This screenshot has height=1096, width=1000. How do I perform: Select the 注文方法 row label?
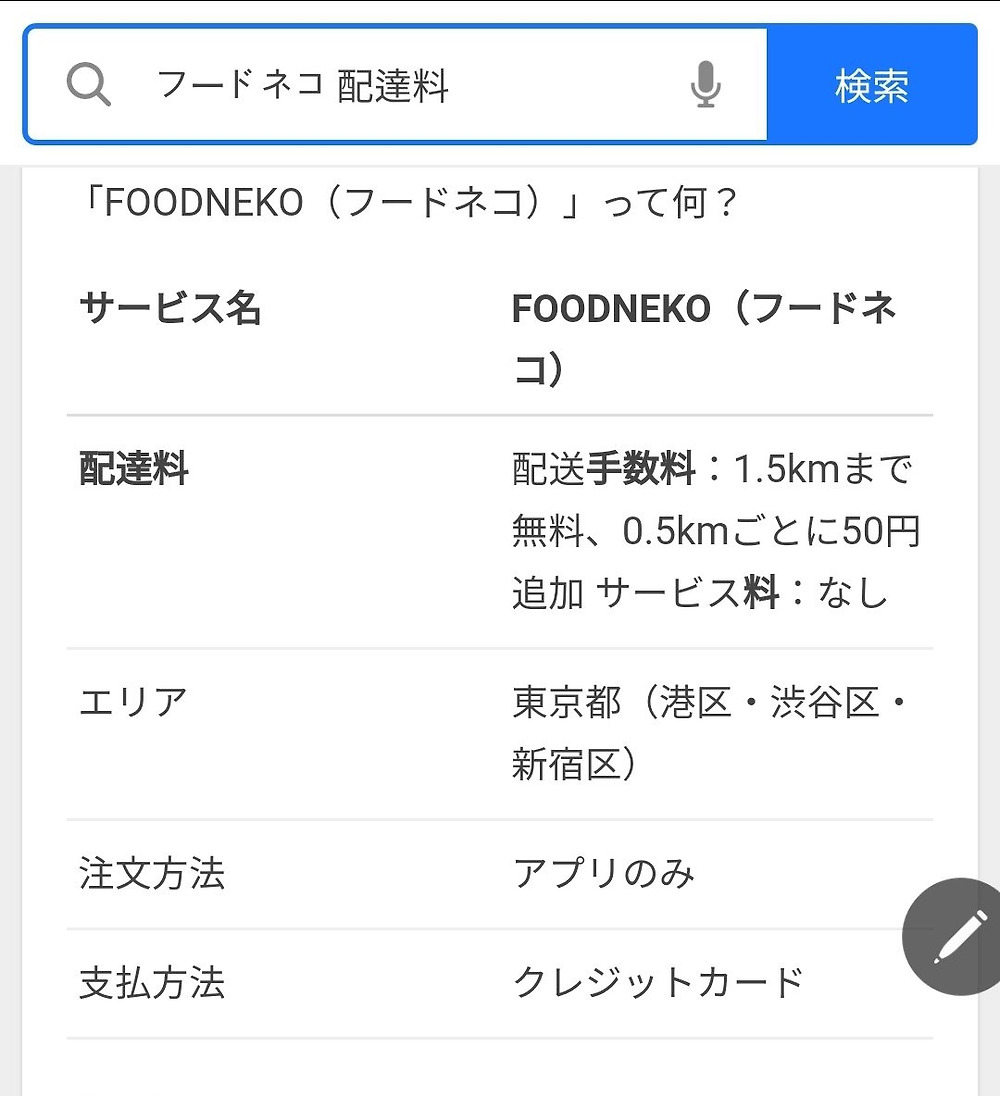click(x=152, y=874)
